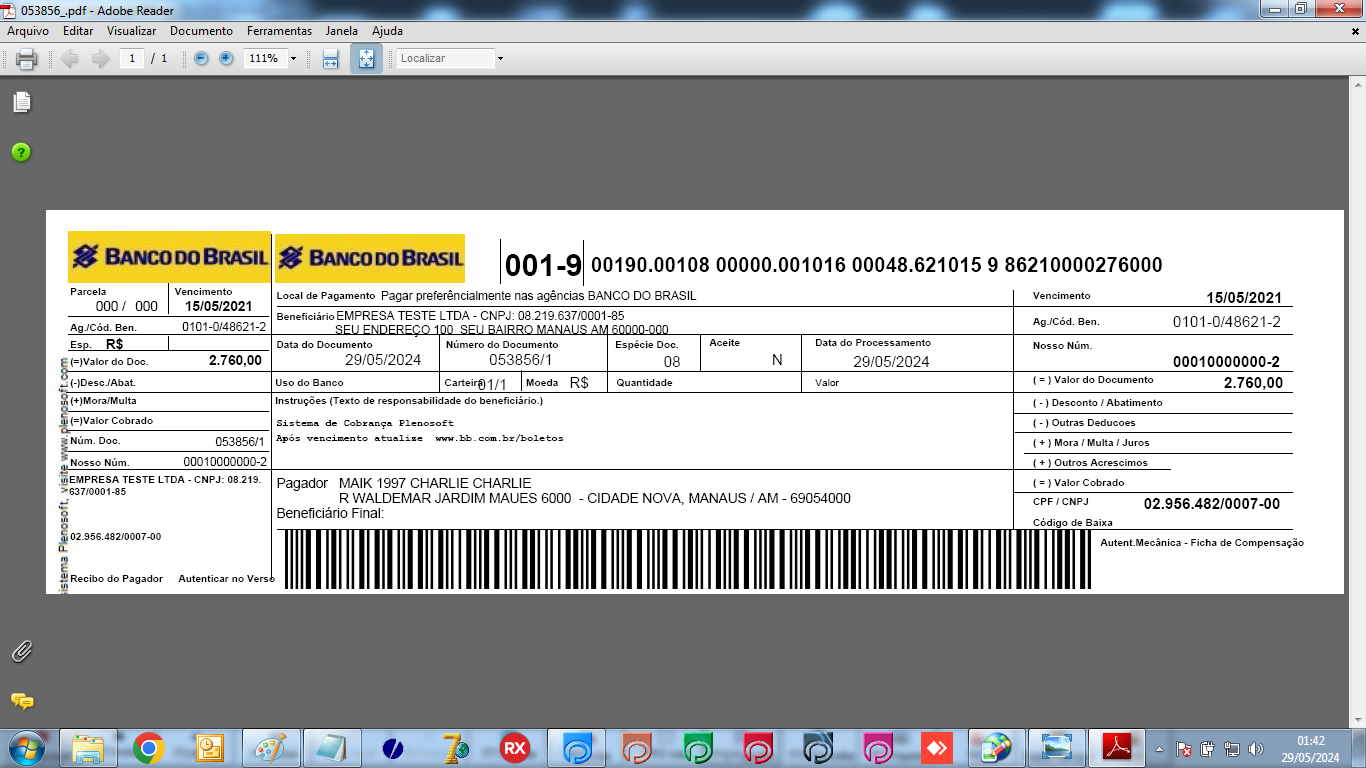Click Data do Documento value 29/05/2024
Screen dimensions: 1366x768
click(x=383, y=360)
